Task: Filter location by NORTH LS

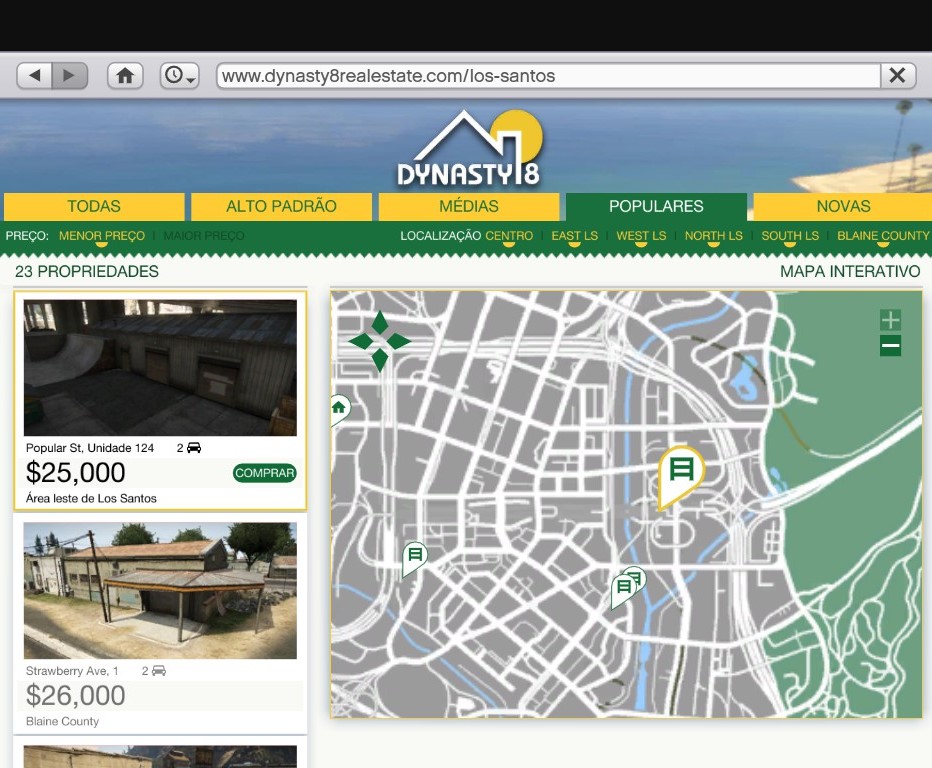Action: tap(713, 236)
